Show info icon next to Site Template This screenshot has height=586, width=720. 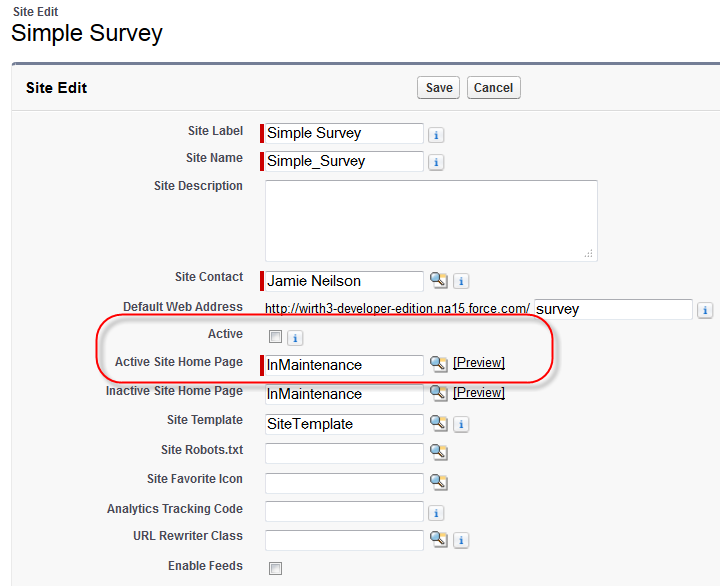[461, 424]
